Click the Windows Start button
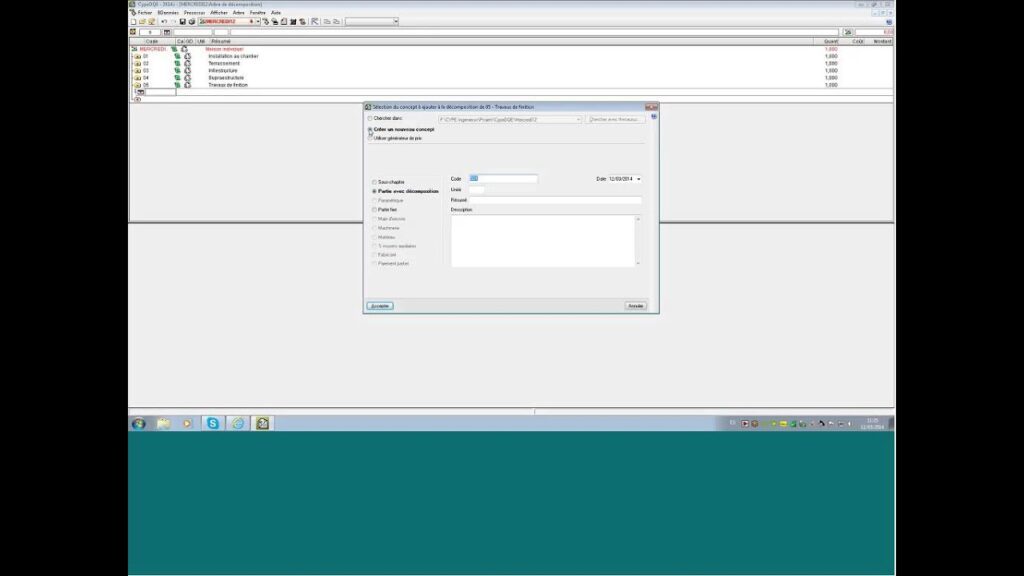 click(x=138, y=423)
